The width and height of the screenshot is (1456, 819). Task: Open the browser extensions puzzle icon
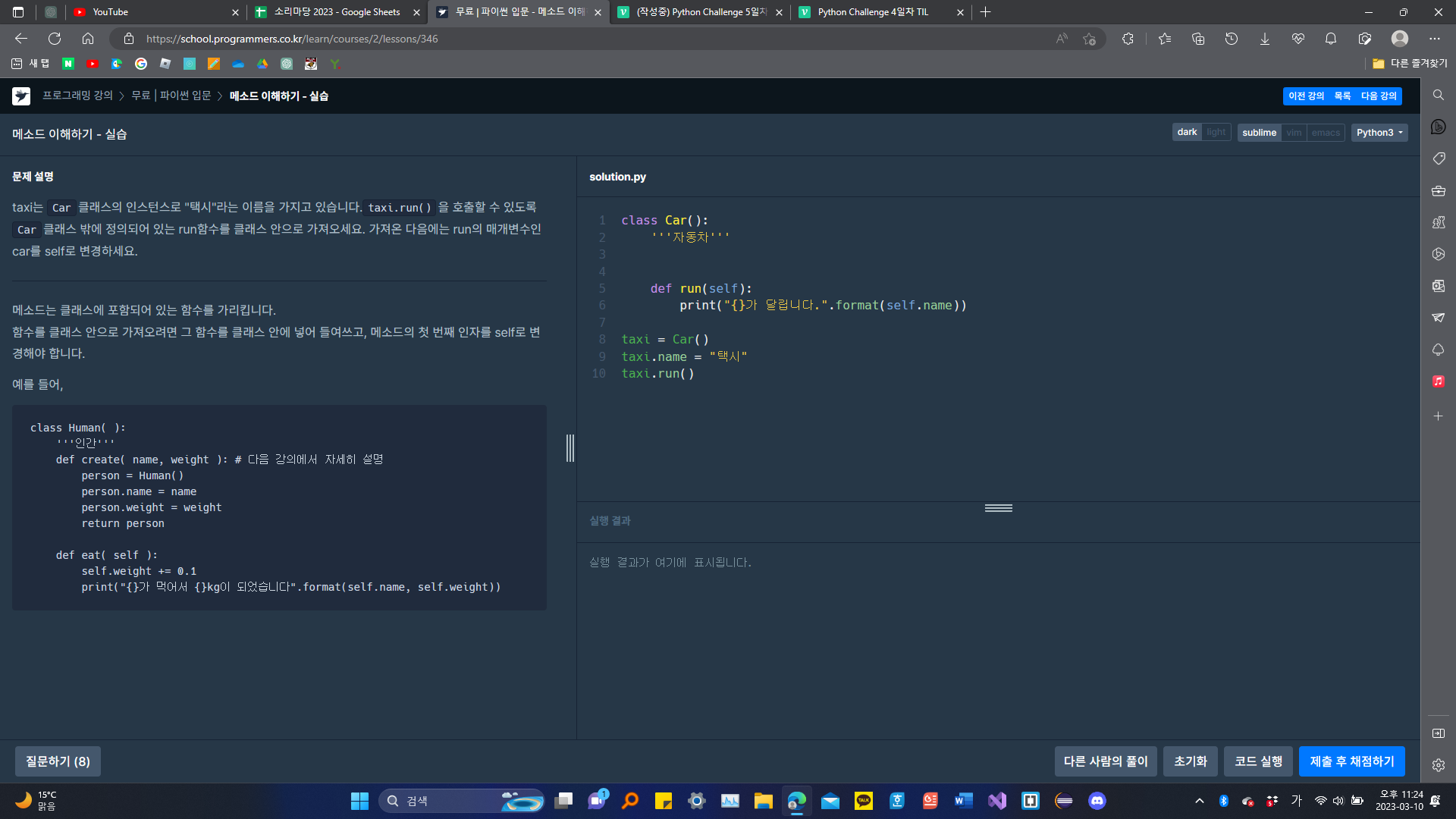tap(1128, 39)
